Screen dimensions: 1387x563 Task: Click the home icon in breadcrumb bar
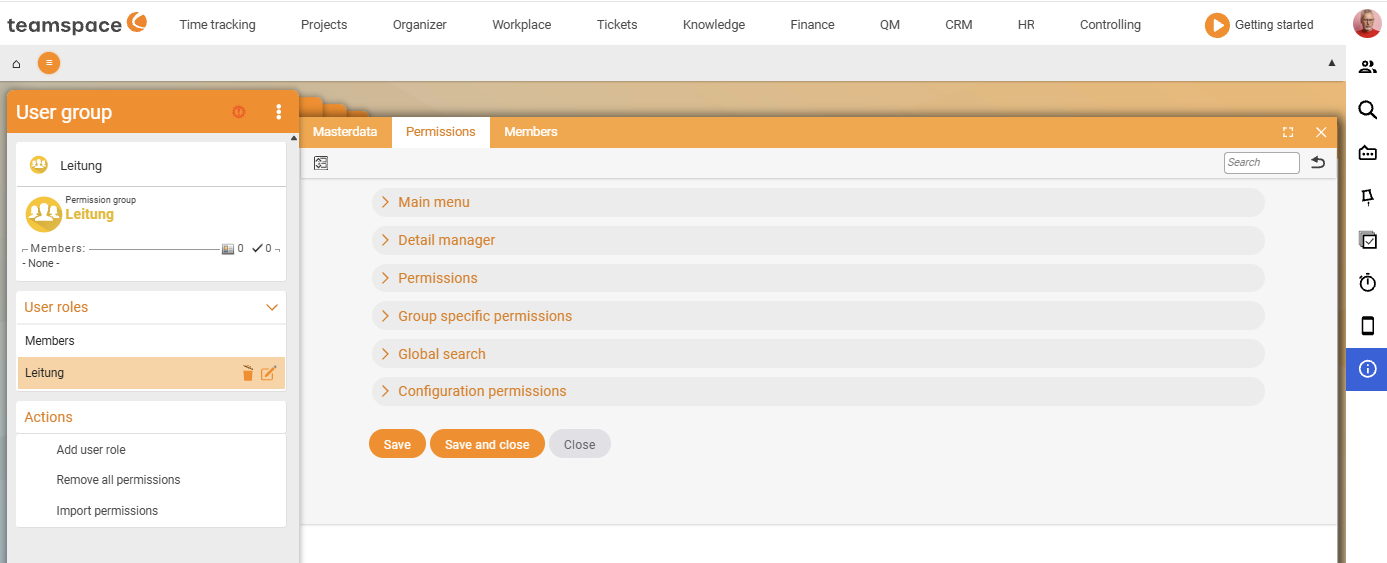click(16, 64)
